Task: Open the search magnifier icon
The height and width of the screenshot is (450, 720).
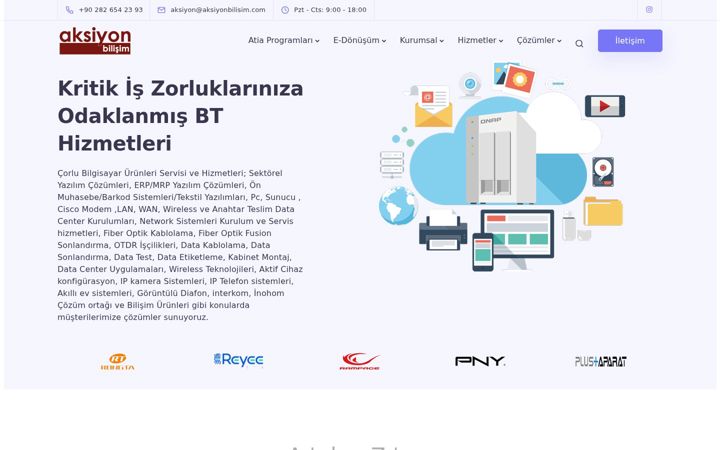Action: 579,44
